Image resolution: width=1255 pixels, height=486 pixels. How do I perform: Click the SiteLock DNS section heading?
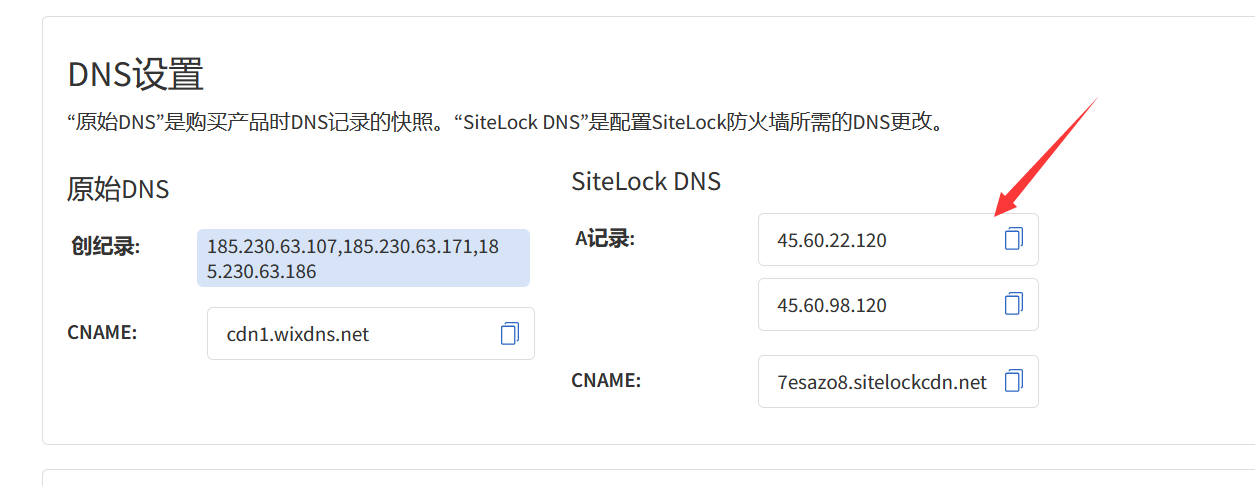[x=646, y=181]
